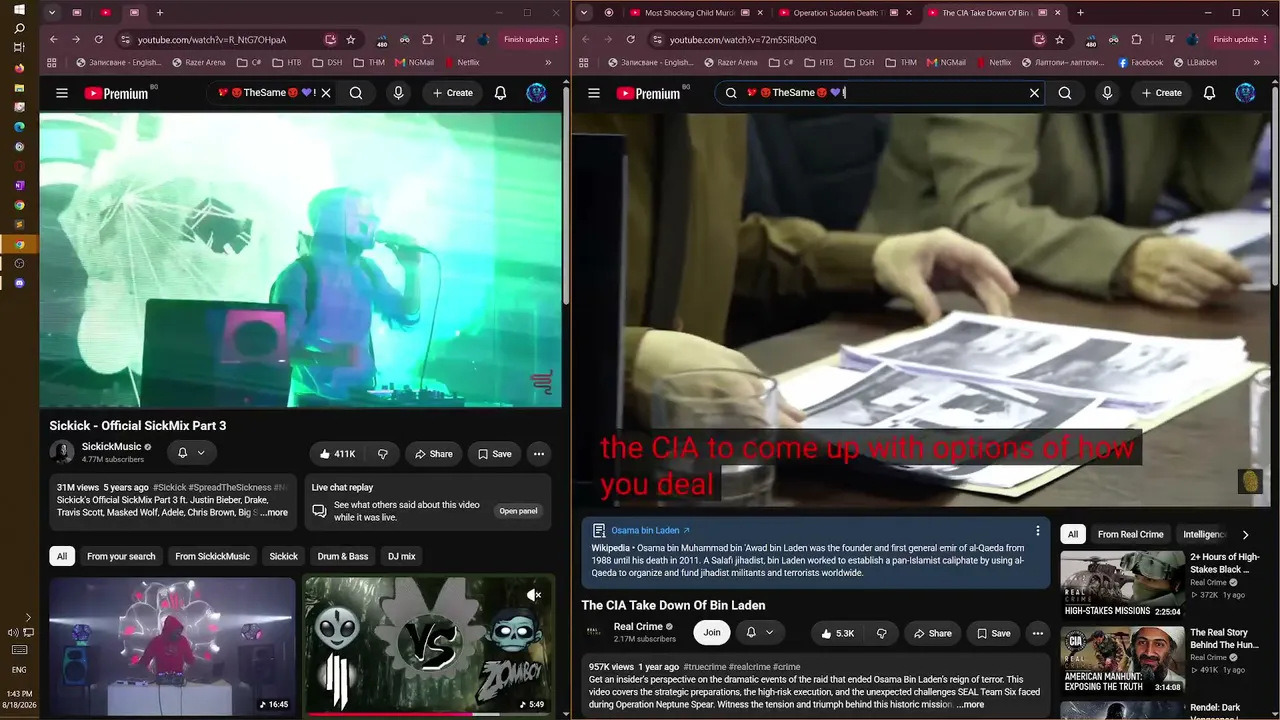Screen dimensions: 1280x720
Task: Clear the search text in left window
Action: [326, 93]
